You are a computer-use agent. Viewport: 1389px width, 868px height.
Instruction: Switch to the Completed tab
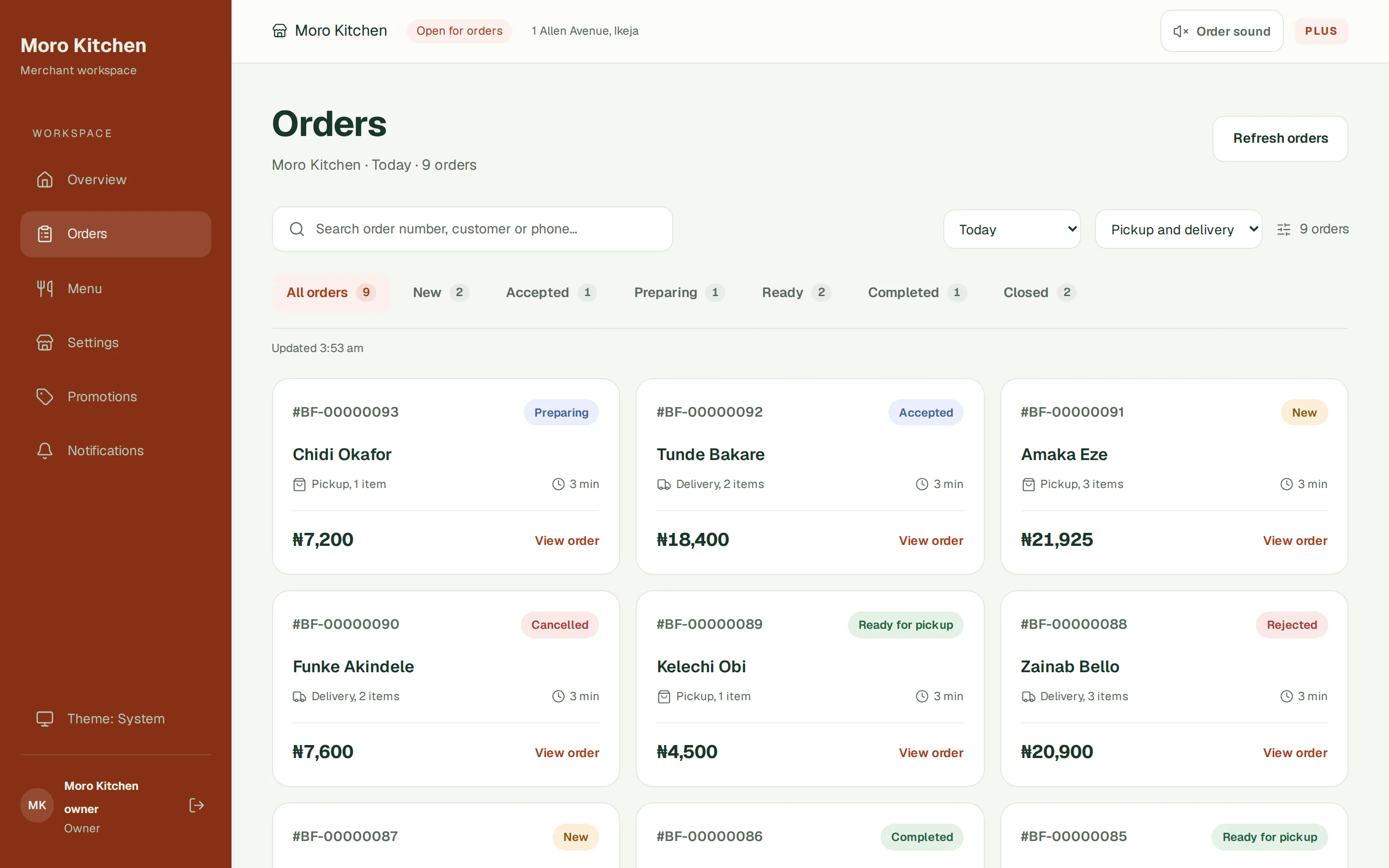coord(917,292)
